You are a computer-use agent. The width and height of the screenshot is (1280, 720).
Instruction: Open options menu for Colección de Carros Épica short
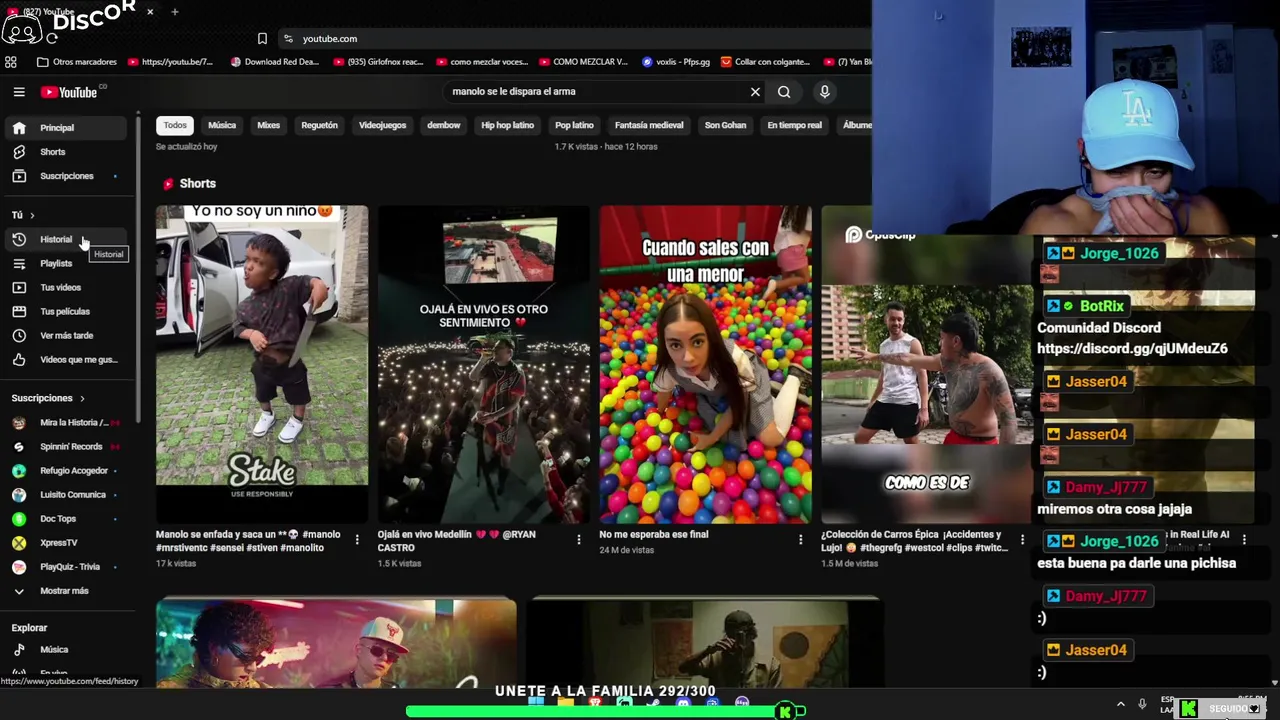click(x=1022, y=540)
